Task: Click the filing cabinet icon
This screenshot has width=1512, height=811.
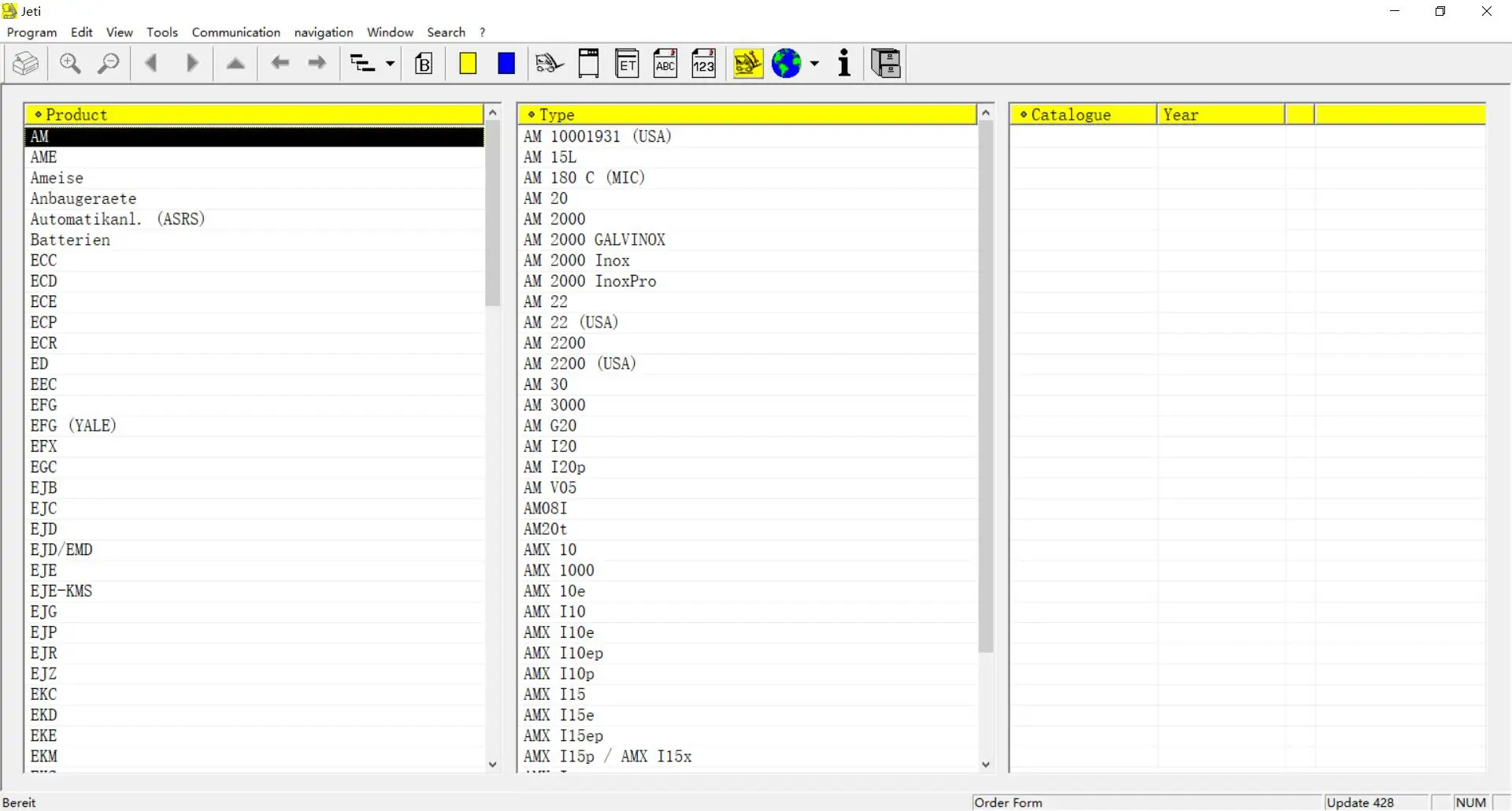Action: [887, 63]
